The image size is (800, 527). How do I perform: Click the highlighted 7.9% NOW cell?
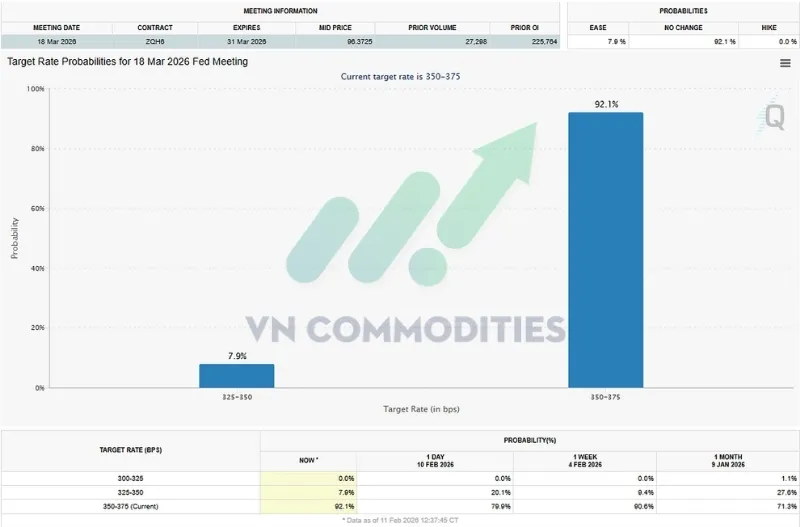(308, 493)
